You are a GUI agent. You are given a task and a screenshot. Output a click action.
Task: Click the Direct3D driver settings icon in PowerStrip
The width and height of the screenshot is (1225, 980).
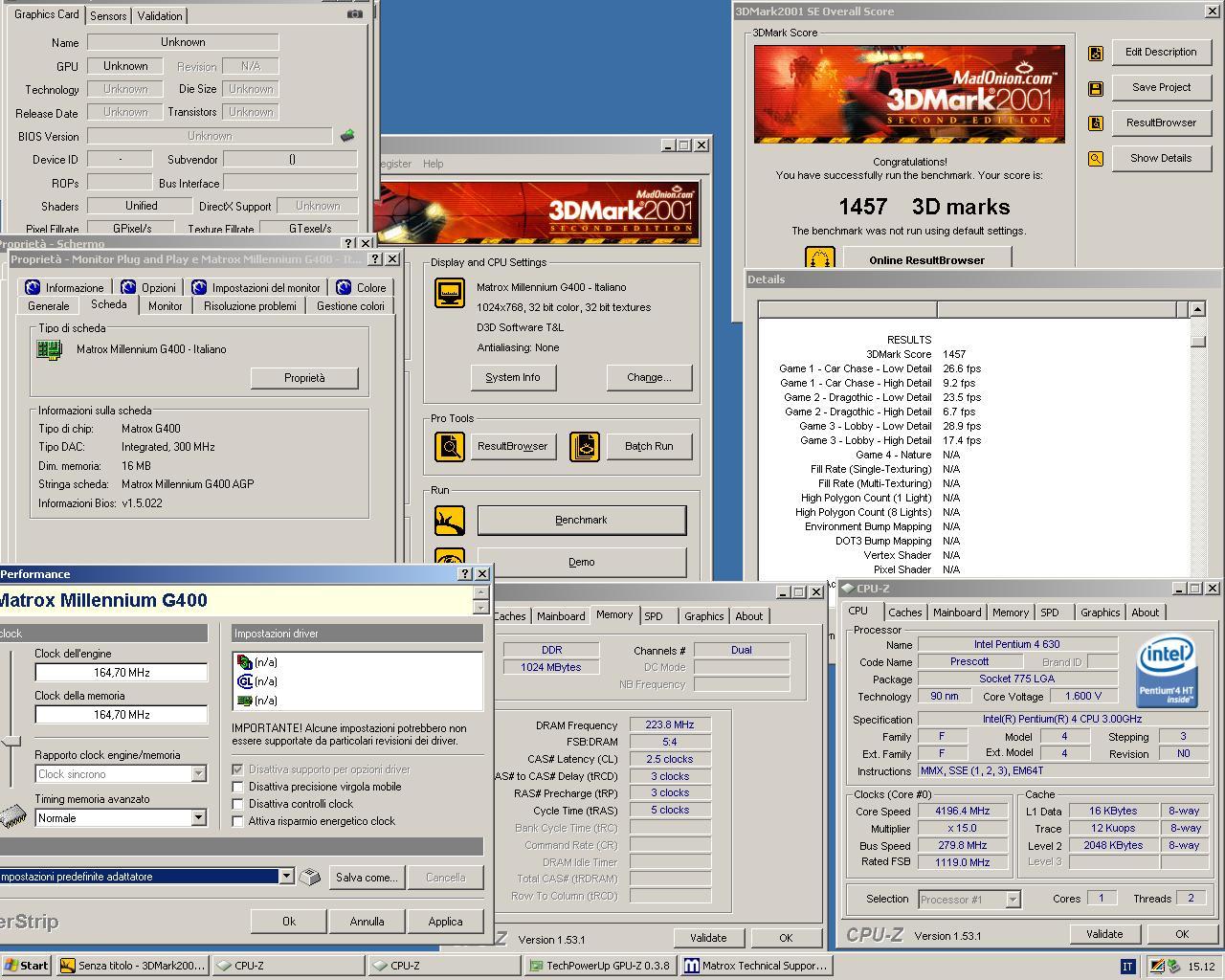(245, 662)
